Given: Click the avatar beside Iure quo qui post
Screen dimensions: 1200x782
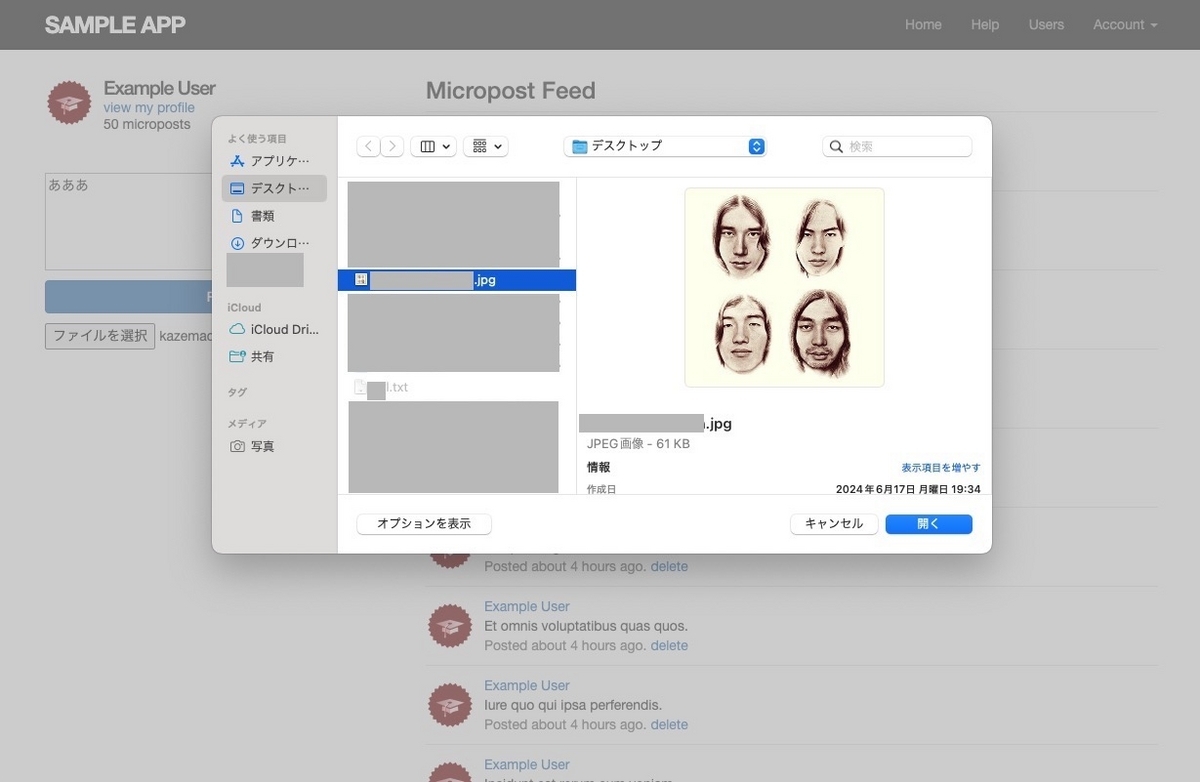Looking at the screenshot, I should tap(450, 705).
